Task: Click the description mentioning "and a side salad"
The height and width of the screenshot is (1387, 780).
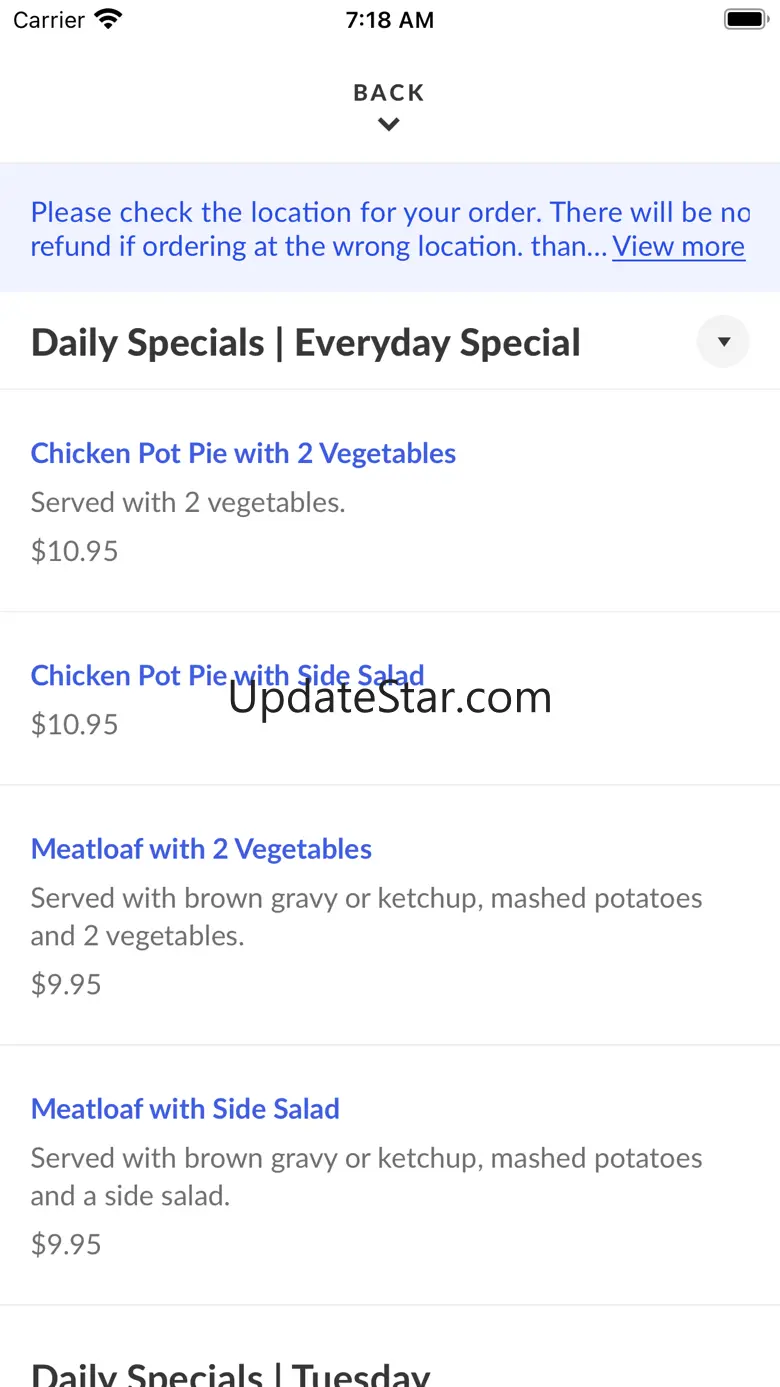Action: 366,1176
